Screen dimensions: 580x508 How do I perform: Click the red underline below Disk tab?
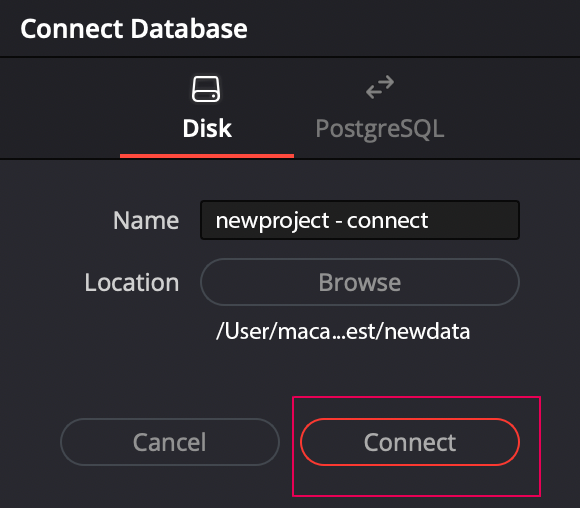207,156
